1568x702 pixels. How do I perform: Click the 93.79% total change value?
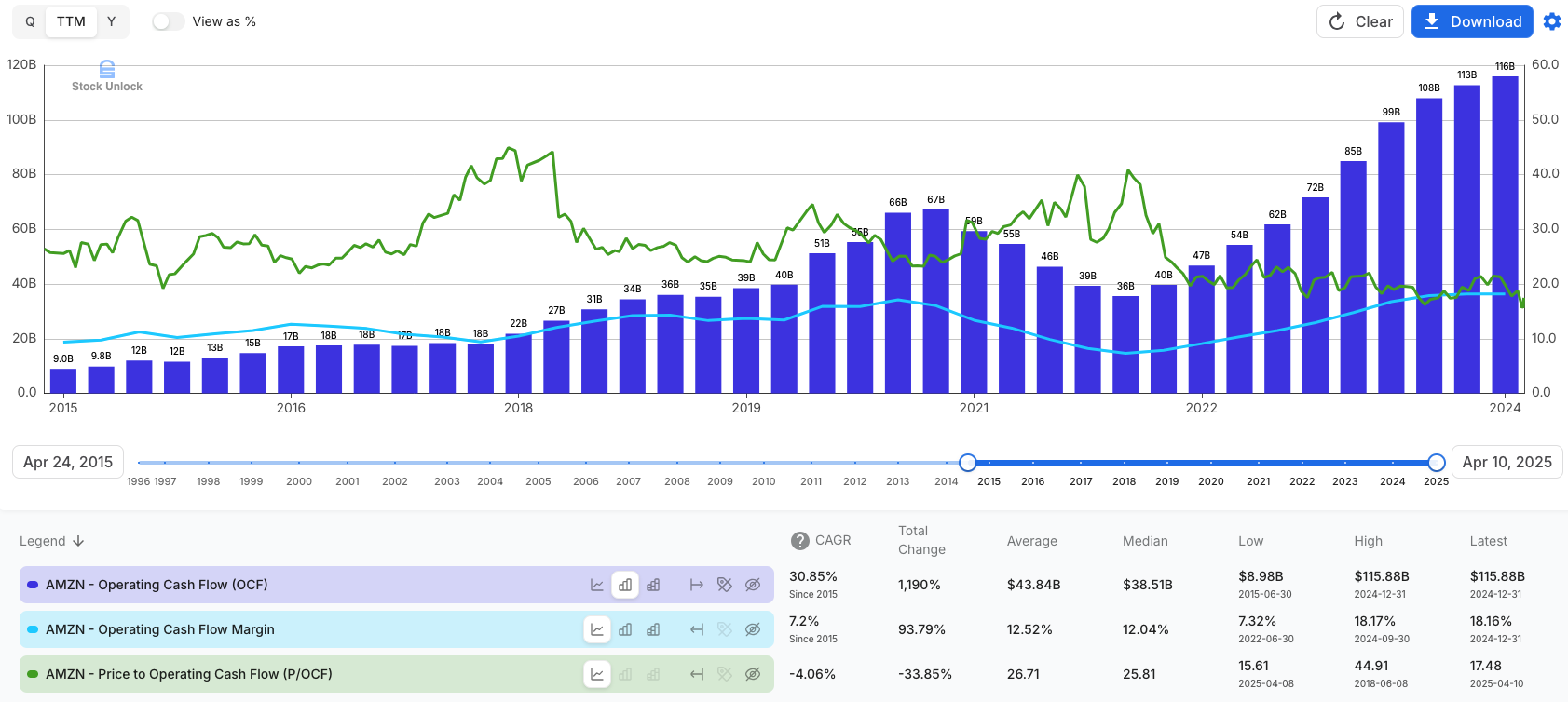point(921,629)
